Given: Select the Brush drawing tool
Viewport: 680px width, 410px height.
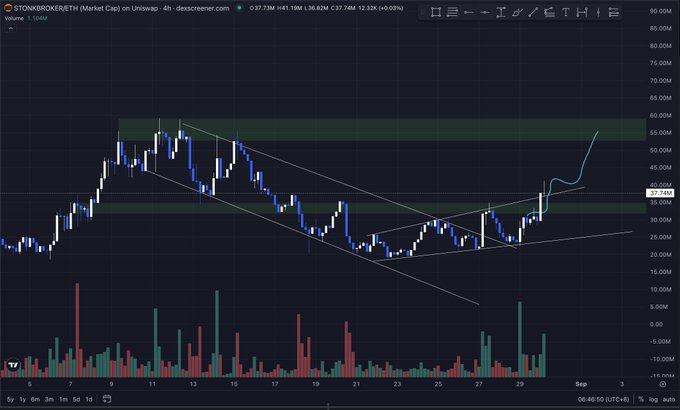Looking at the screenshot, I should click(x=517, y=12).
